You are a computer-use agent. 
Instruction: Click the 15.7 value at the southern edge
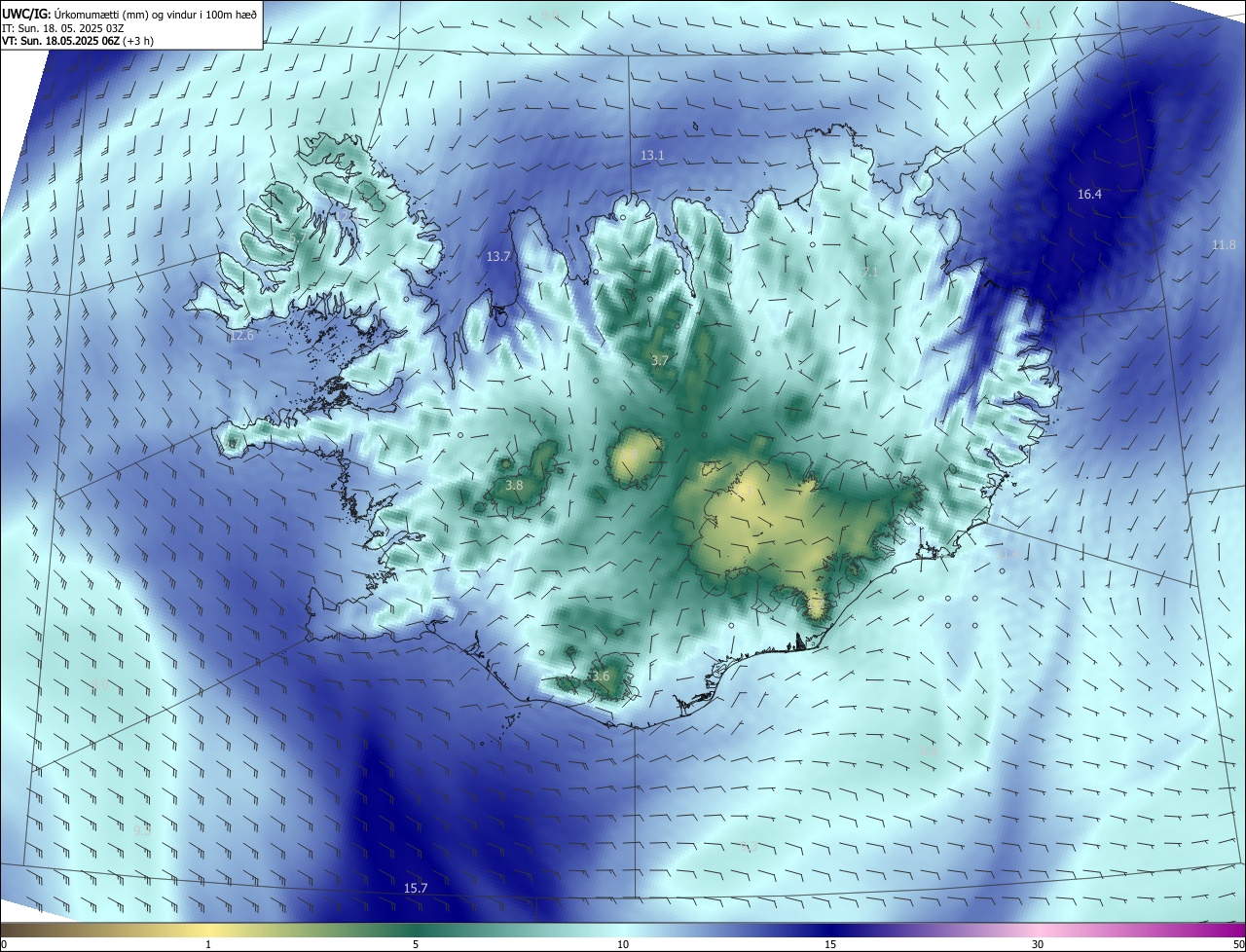(416, 889)
